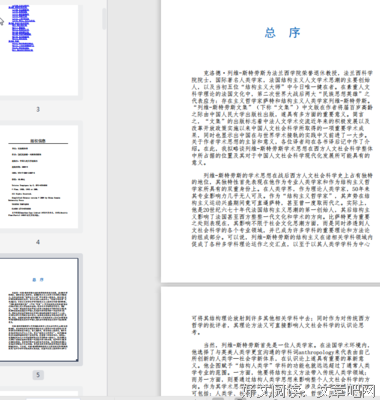Click the second paragraph on the 总序 page
This screenshot has height=400, width=380.
pos(282,210)
